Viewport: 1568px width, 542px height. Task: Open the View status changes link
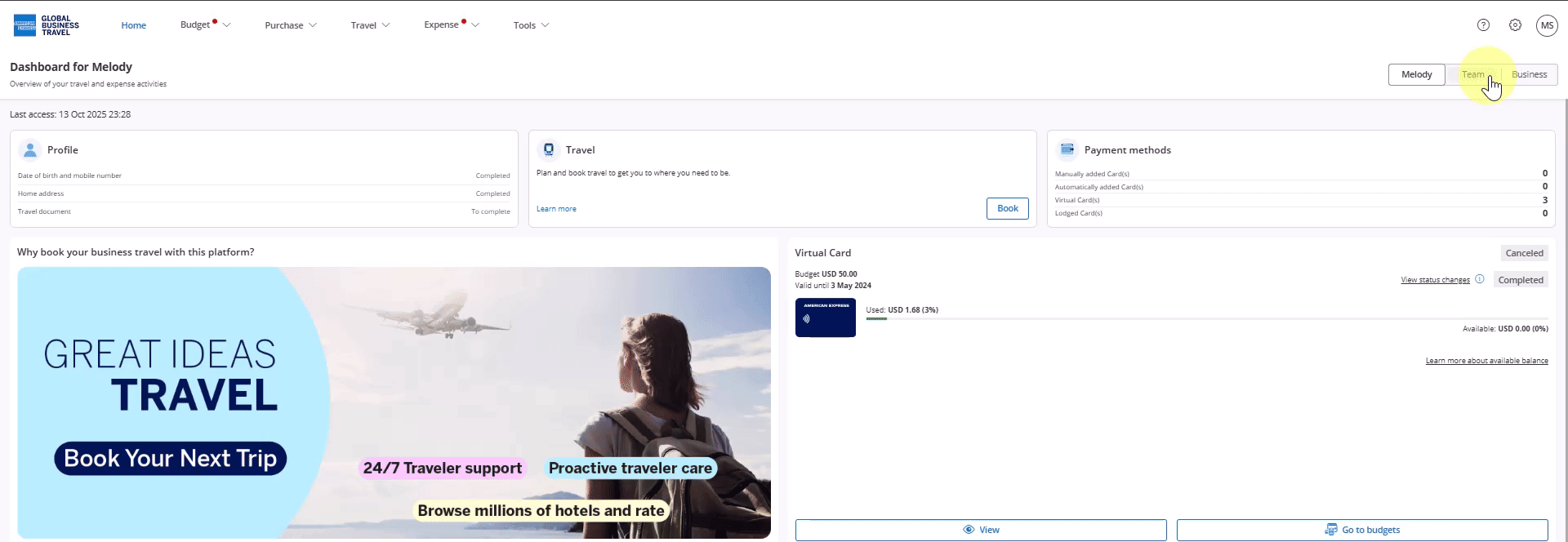click(1435, 280)
